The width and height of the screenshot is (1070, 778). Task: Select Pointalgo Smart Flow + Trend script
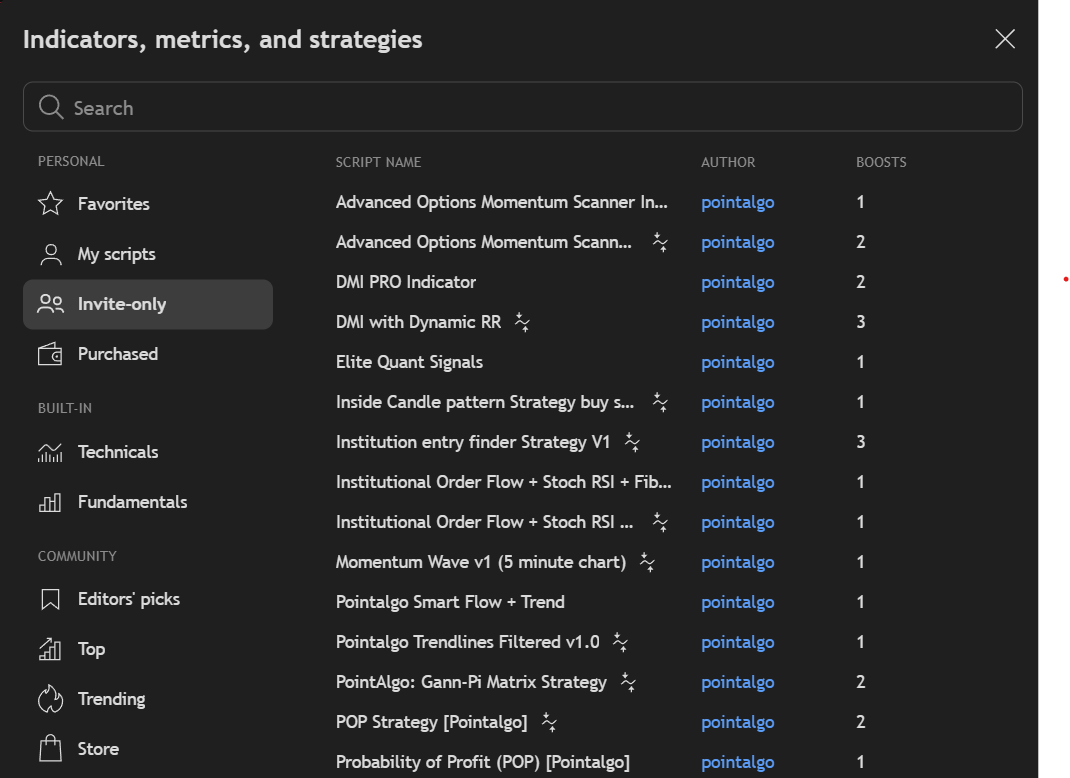coord(450,602)
